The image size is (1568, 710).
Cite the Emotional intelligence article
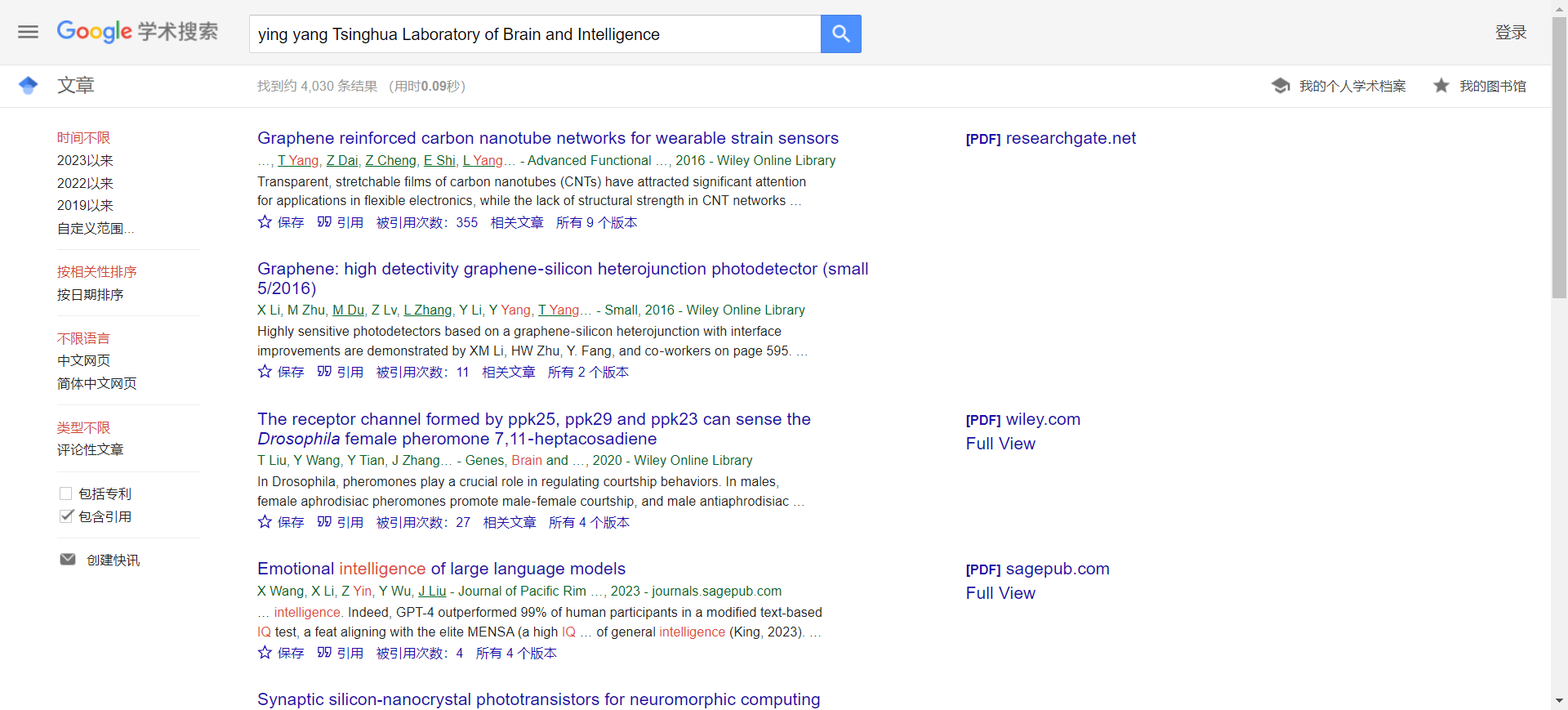pyautogui.click(x=341, y=653)
